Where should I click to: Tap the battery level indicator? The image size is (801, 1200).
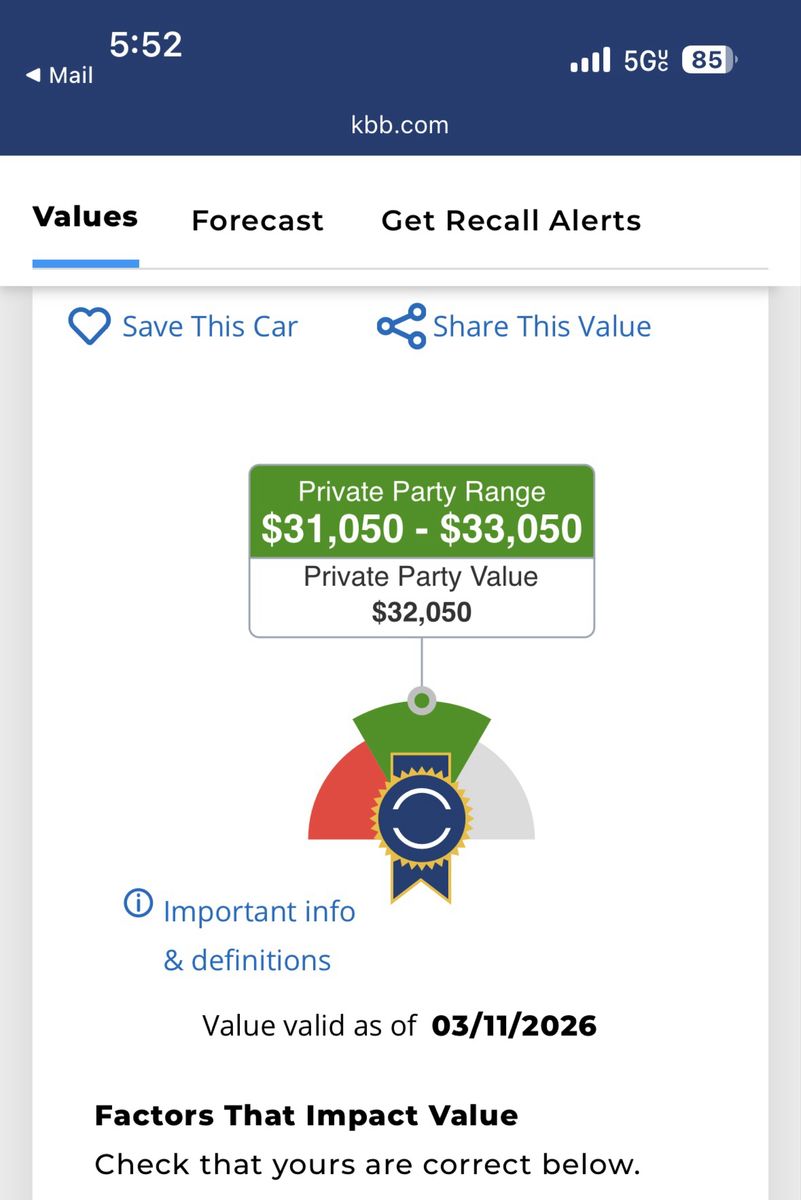tap(708, 61)
